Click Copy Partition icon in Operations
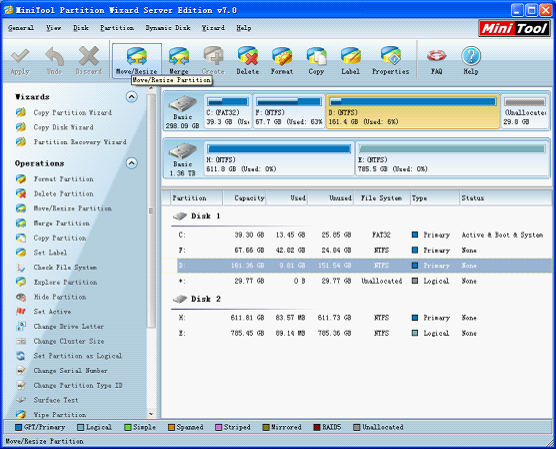 click(x=21, y=238)
